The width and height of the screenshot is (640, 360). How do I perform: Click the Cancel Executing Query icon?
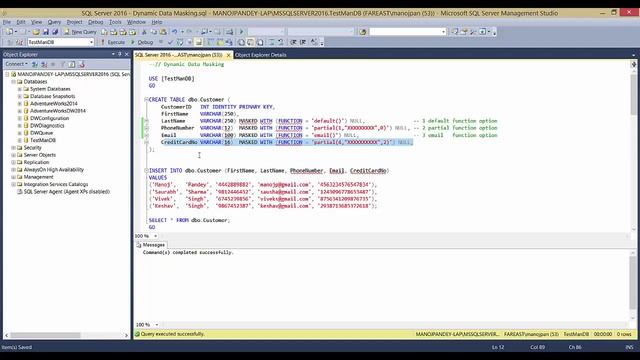[x=161, y=42]
